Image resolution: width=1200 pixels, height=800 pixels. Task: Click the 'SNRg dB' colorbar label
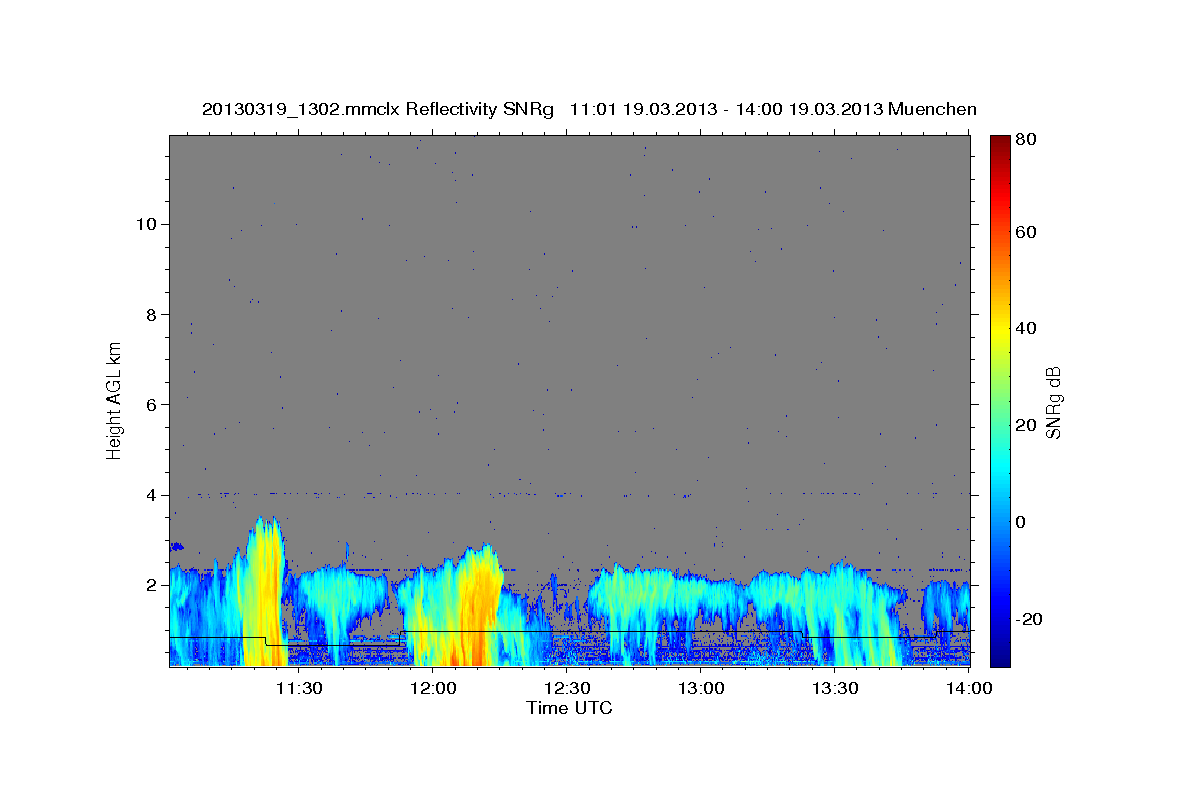coord(1053,401)
